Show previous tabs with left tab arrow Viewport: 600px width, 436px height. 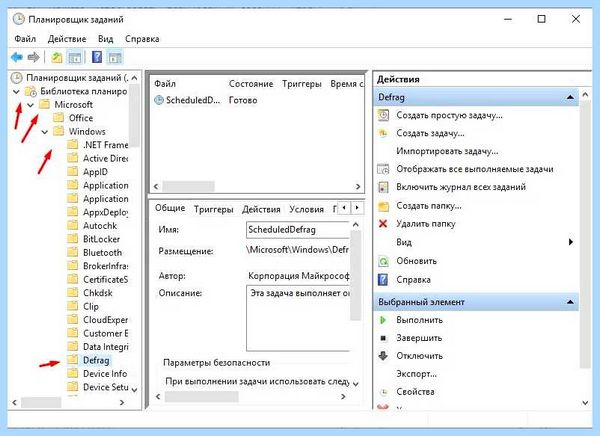[x=344, y=208]
